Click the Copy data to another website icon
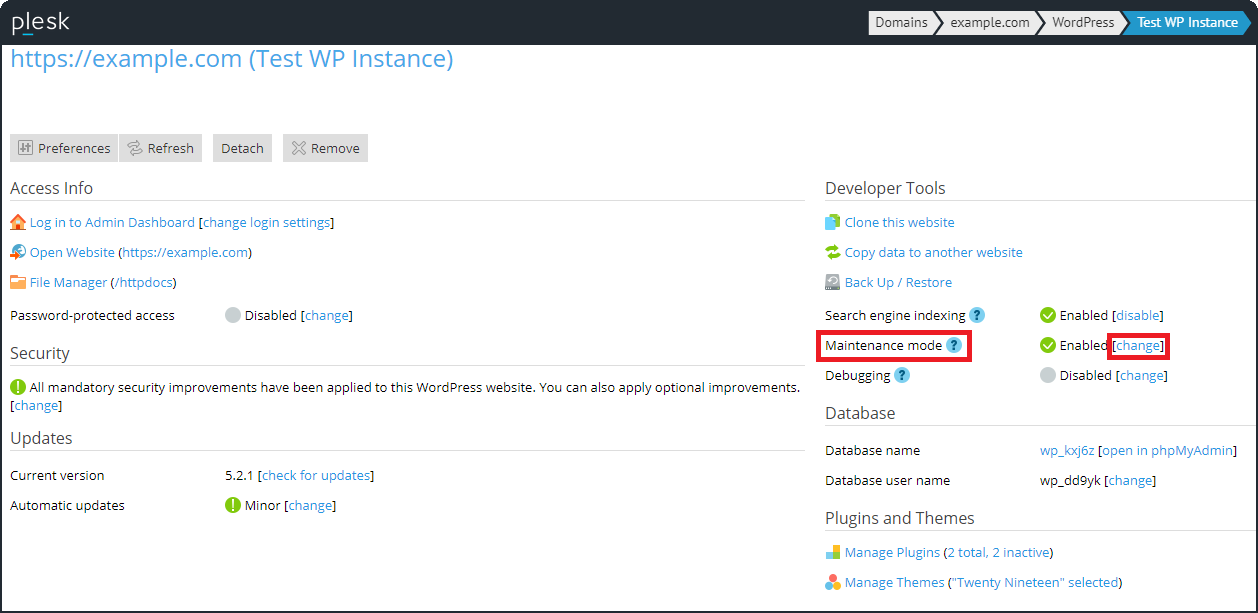The width and height of the screenshot is (1258, 613). 833,252
